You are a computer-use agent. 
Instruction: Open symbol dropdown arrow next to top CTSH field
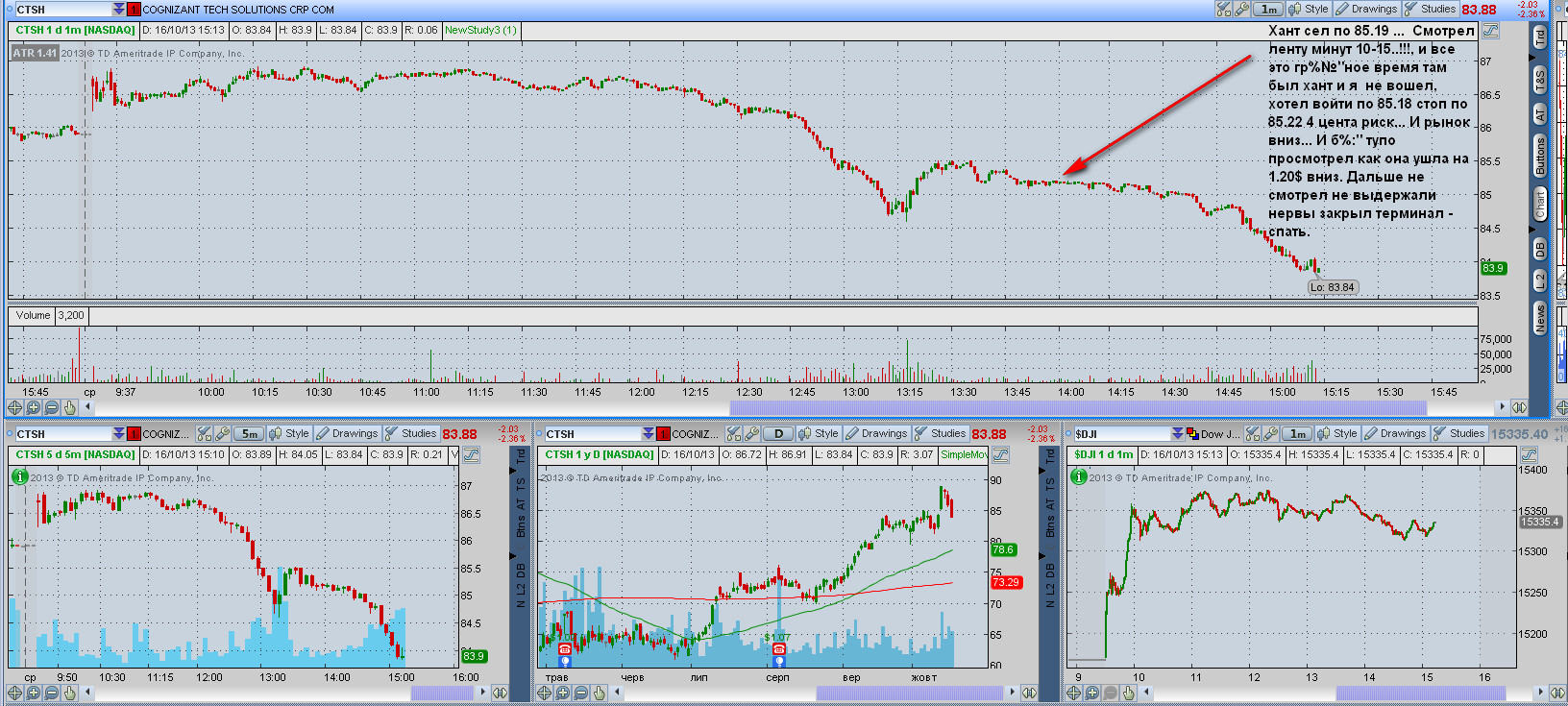click(x=118, y=9)
